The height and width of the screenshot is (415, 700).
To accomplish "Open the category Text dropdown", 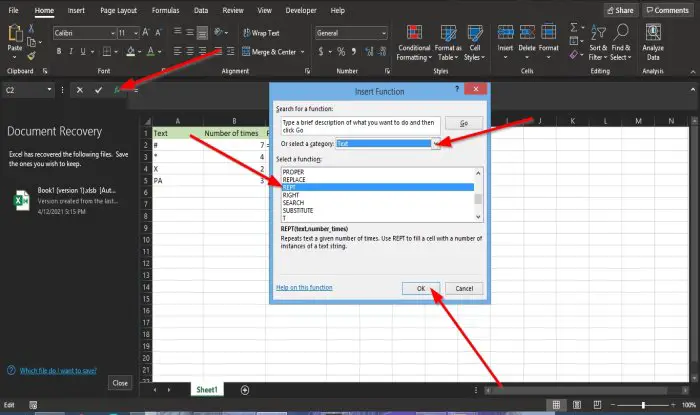I will point(435,144).
